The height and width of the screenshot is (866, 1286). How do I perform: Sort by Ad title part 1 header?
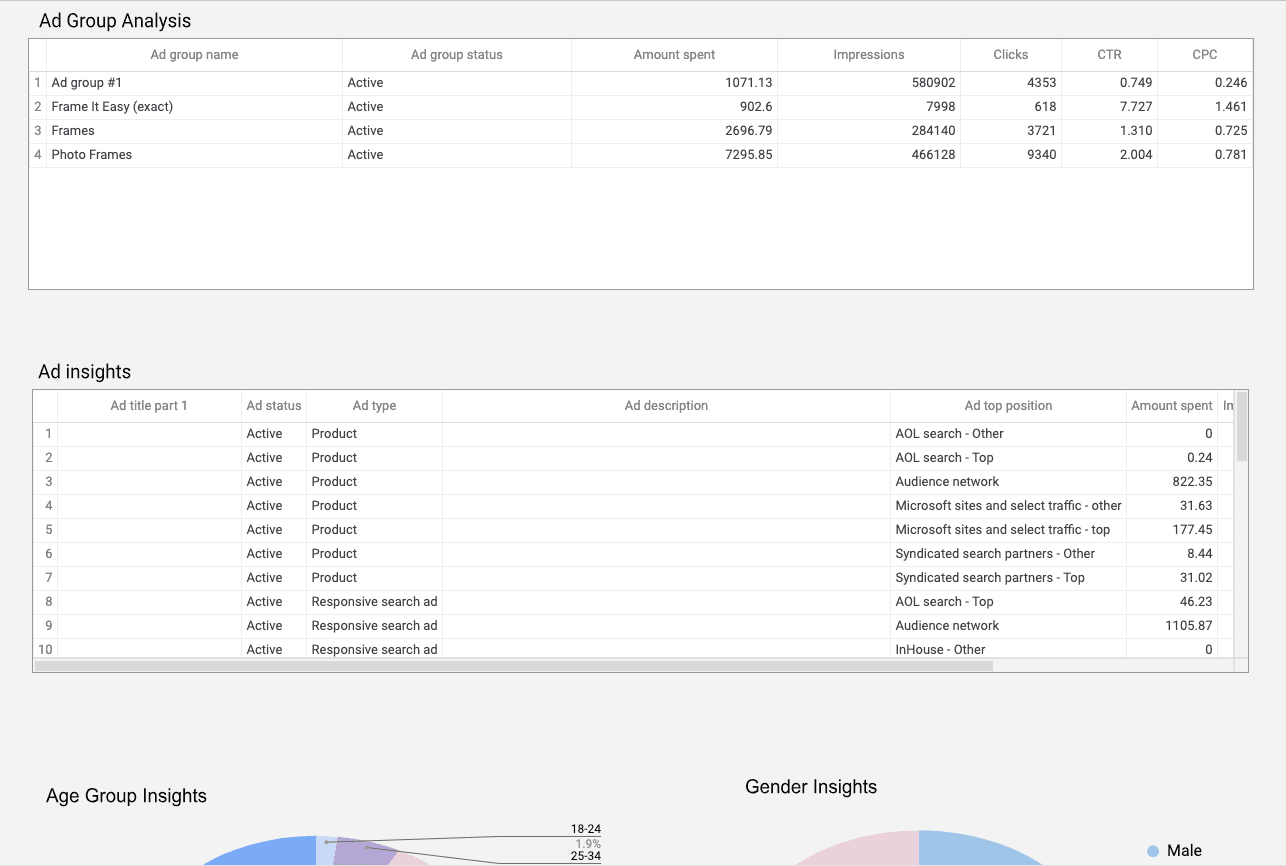point(149,406)
